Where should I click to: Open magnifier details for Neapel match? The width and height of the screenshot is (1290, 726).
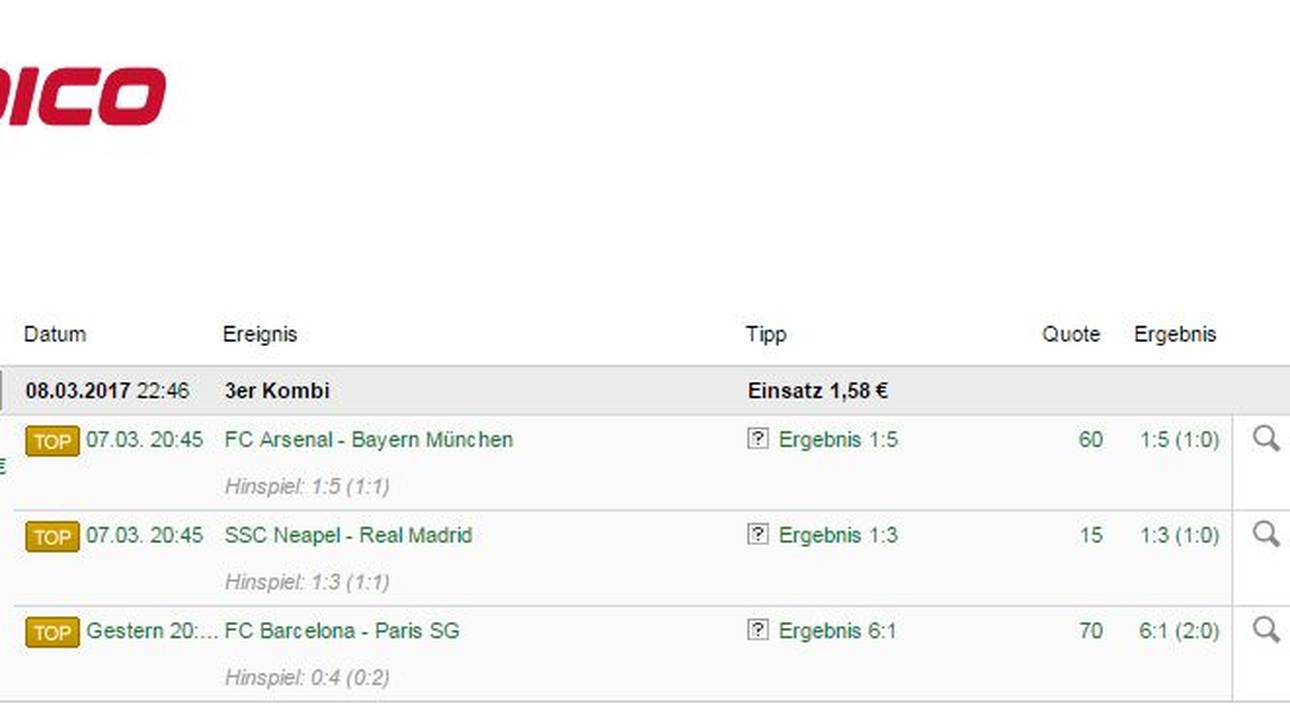(x=1266, y=534)
